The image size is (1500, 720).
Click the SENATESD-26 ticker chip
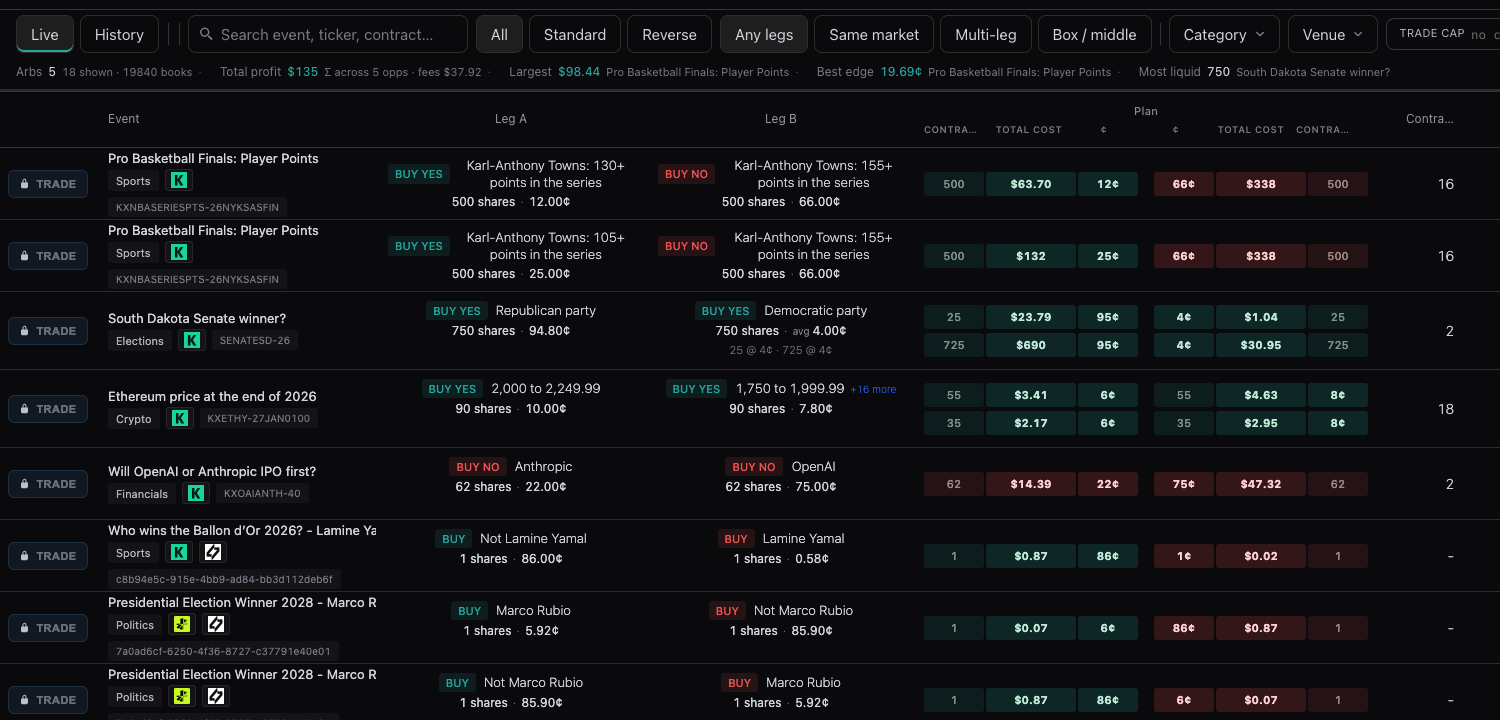click(255, 341)
